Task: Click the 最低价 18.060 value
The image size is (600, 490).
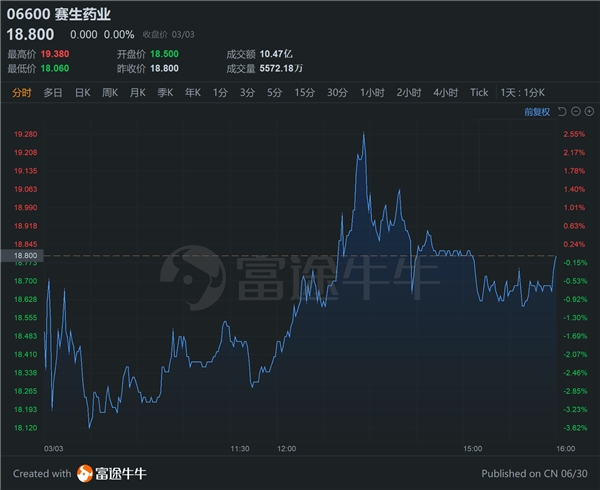Action: [55, 68]
